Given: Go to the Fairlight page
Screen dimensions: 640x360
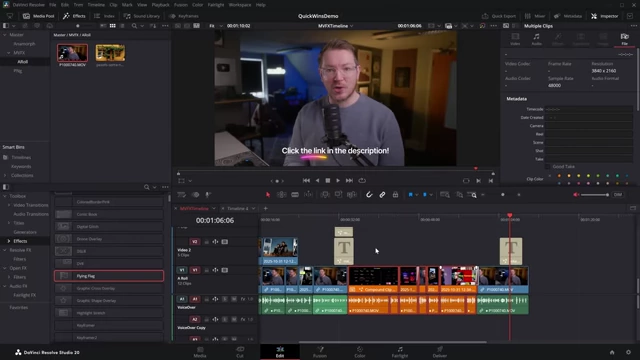Looking at the screenshot, I should tap(400, 352).
